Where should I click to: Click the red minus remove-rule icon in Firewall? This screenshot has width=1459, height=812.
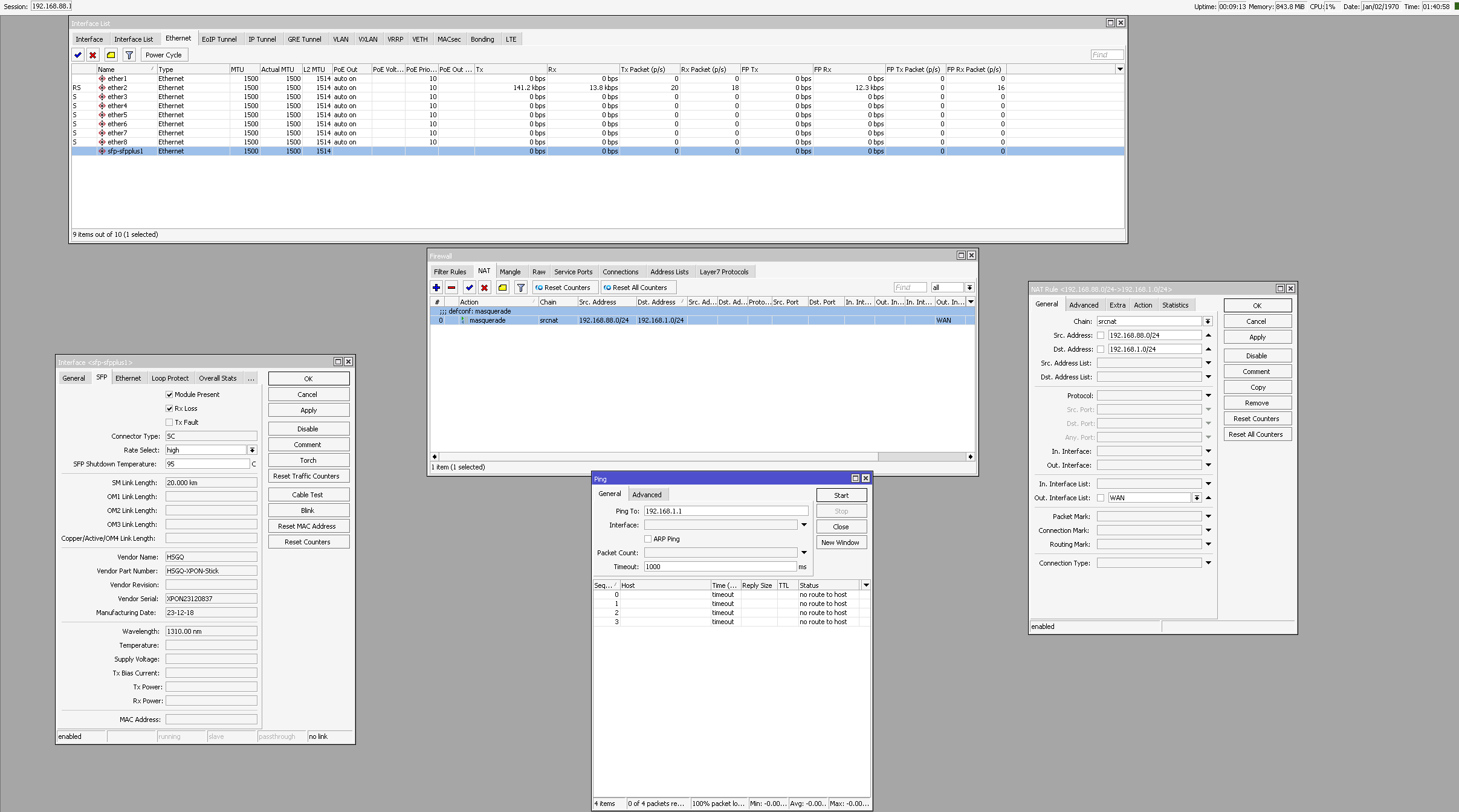[x=451, y=288]
